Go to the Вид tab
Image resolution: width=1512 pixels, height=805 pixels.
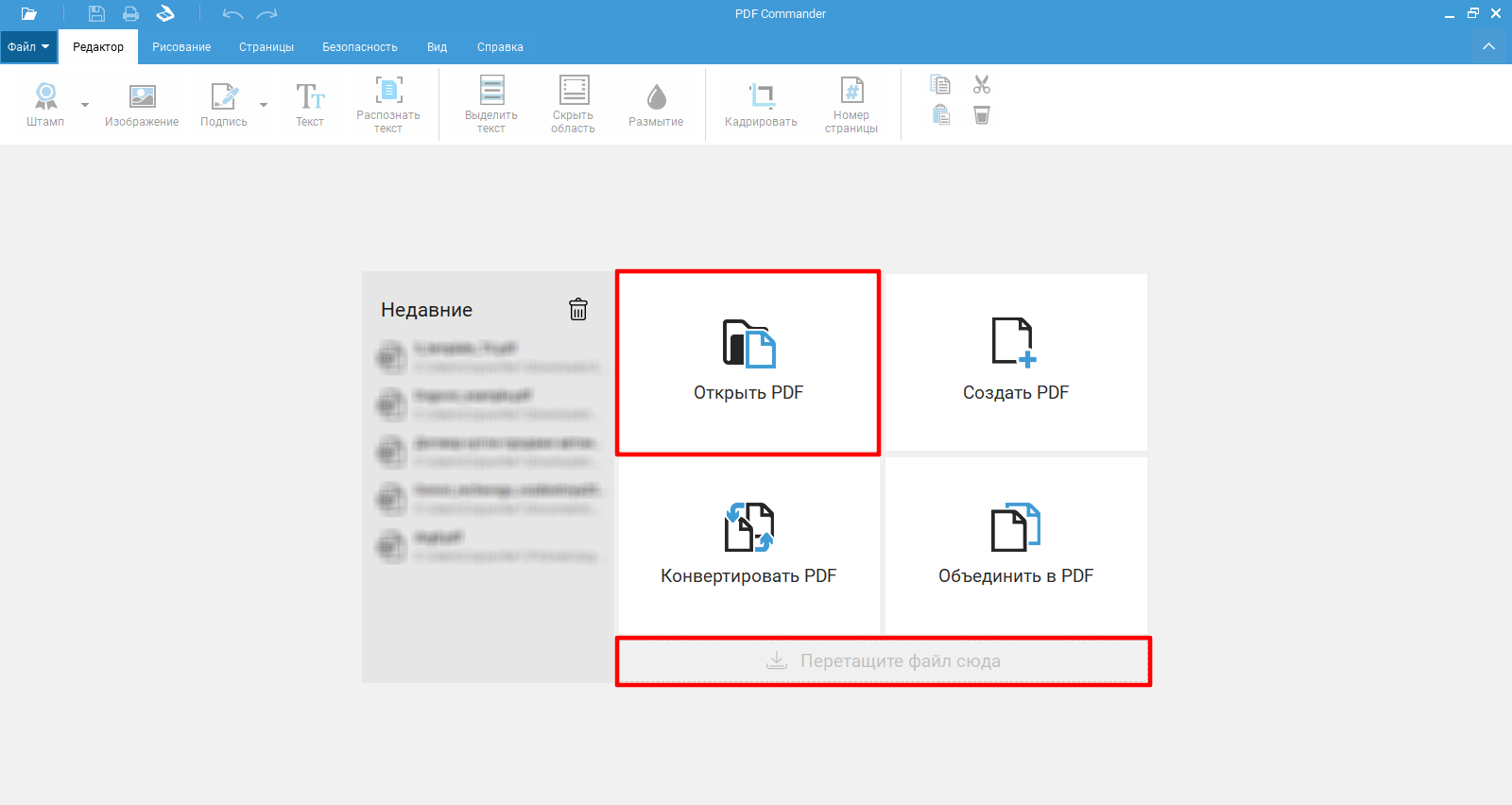click(x=437, y=47)
